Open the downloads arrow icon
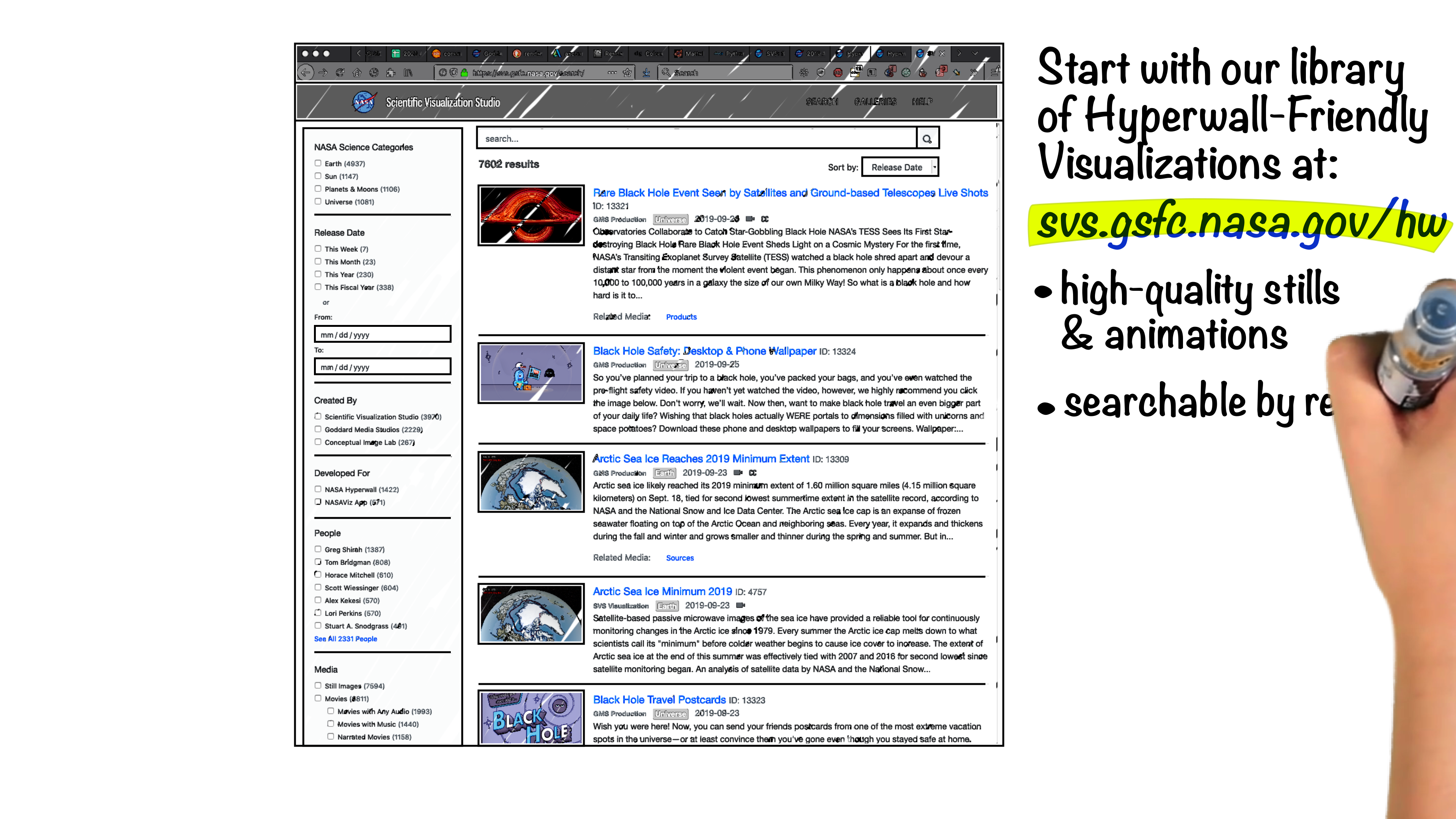1456x819 pixels. tap(646, 72)
